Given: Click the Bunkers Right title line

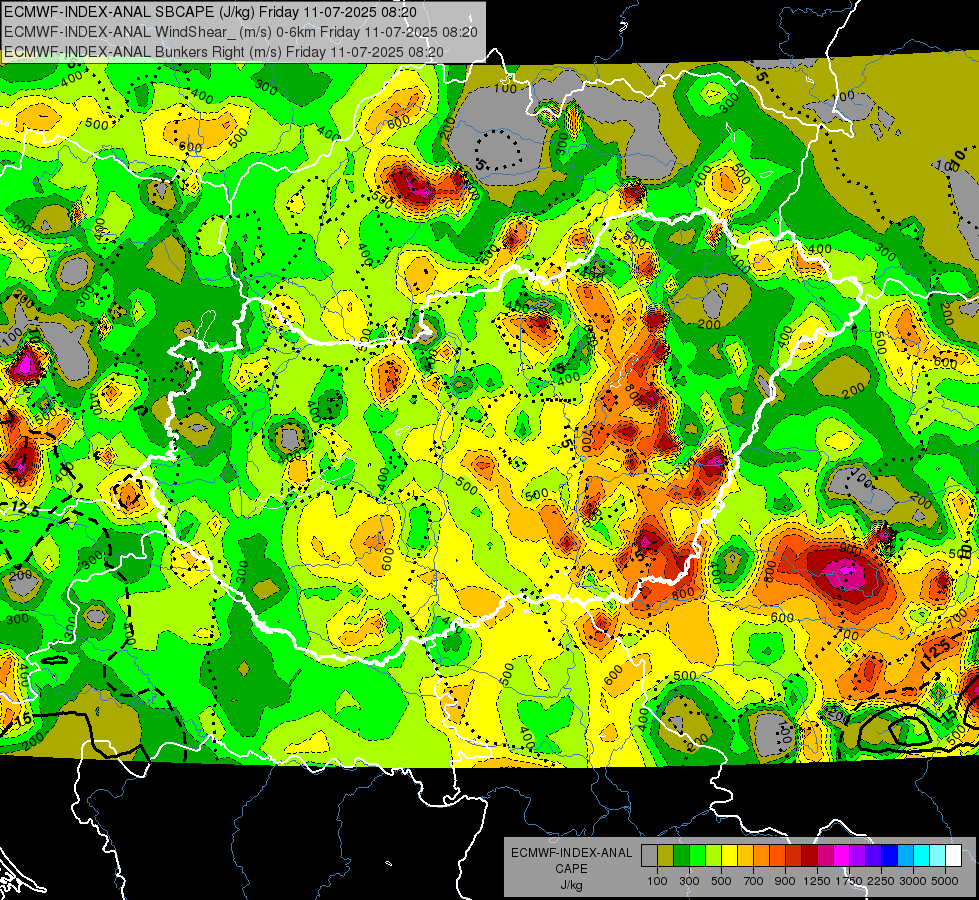Looking at the screenshot, I should [x=224, y=52].
